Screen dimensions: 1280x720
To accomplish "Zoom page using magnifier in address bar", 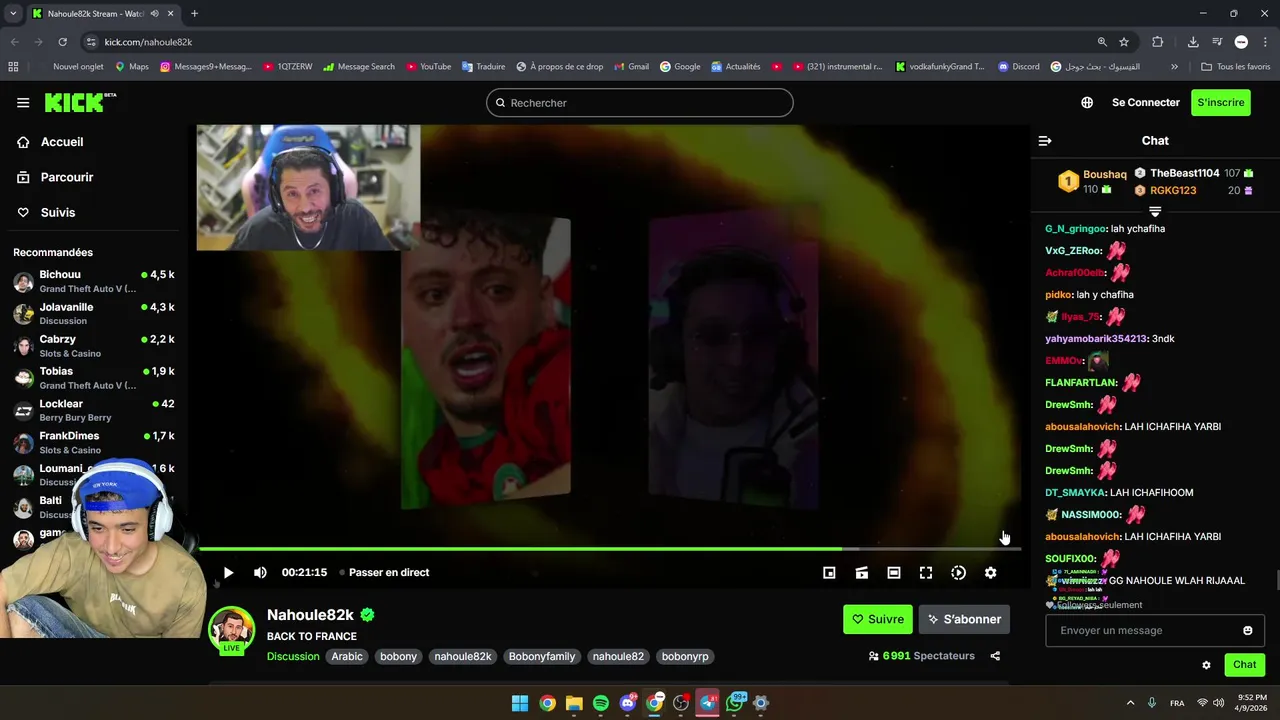I will pyautogui.click(x=1102, y=42).
